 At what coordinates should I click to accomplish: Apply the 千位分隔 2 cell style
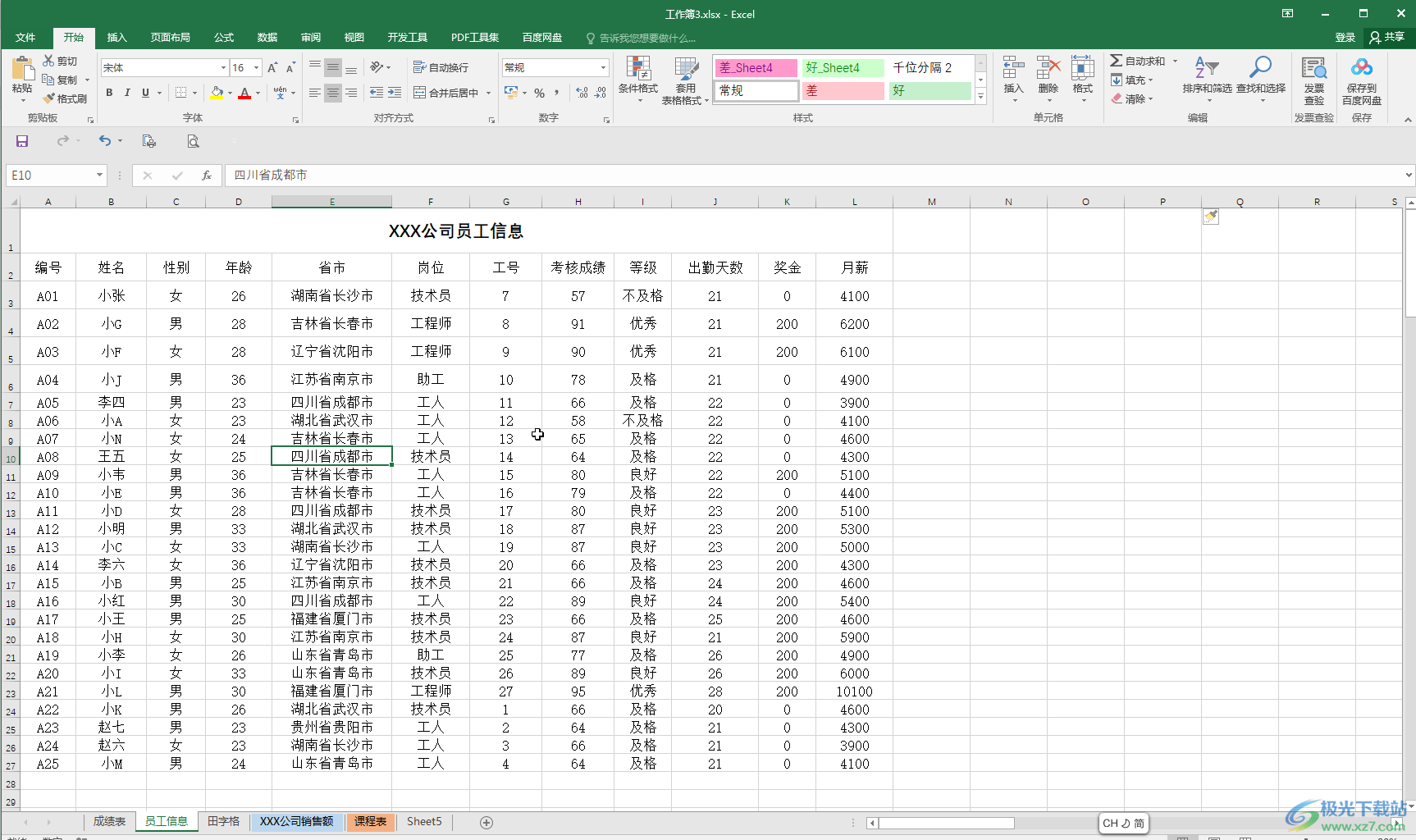tap(930, 68)
